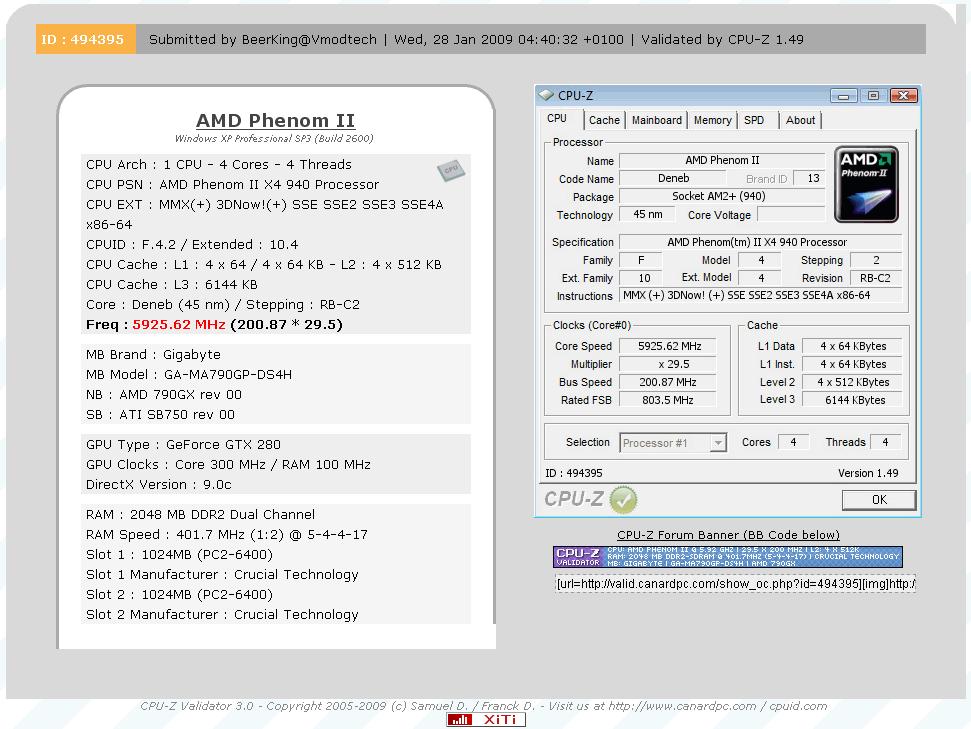
Task: Click the RAM Speed 401.7 MHz line
Action: [227, 535]
